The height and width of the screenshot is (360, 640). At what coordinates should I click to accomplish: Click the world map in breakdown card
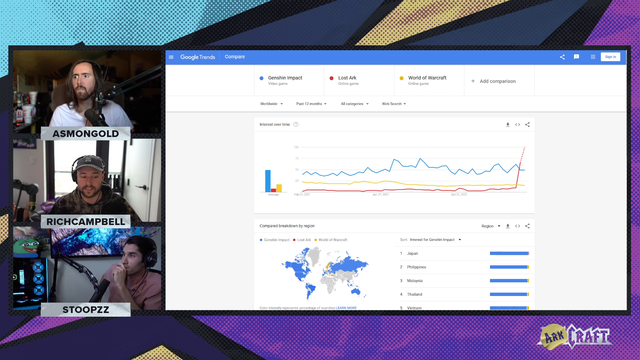tap(325, 272)
